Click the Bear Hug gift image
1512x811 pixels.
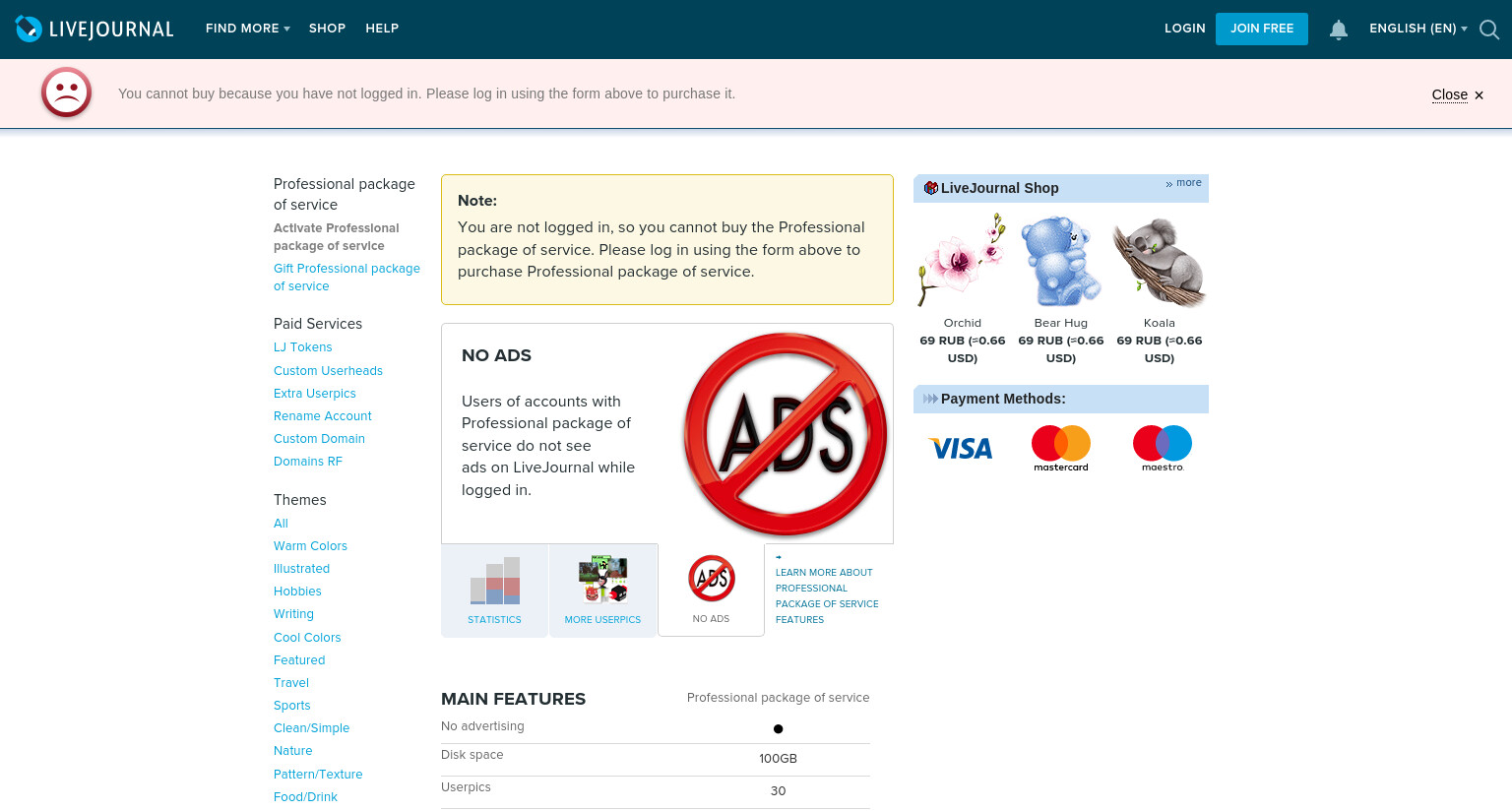pos(1060,261)
